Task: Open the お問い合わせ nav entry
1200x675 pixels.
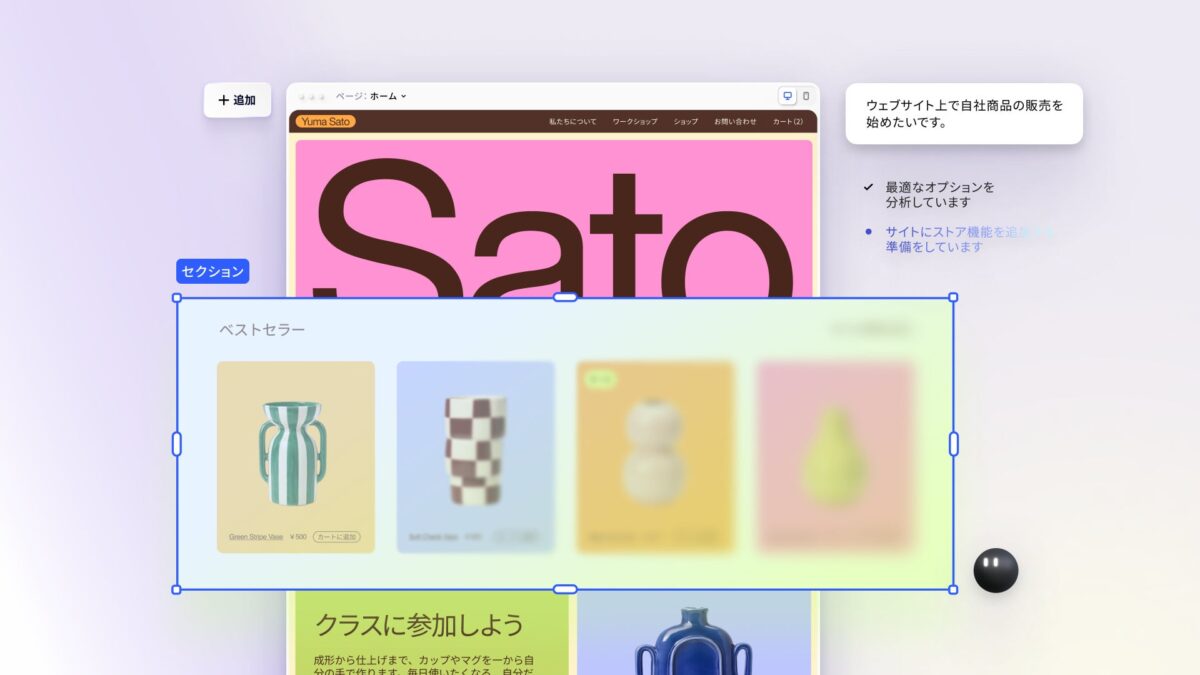Action: tap(734, 120)
